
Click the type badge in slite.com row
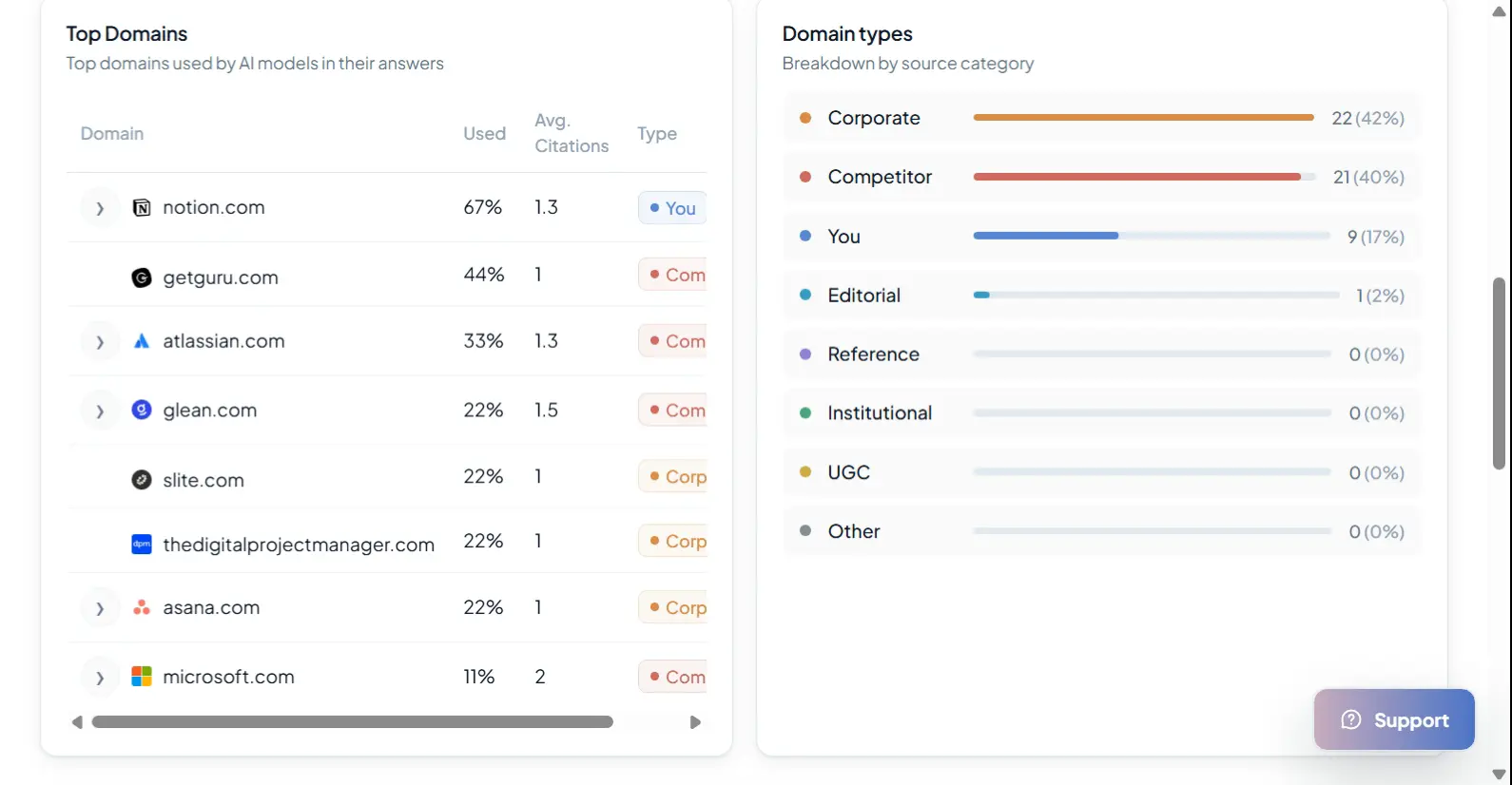click(672, 476)
